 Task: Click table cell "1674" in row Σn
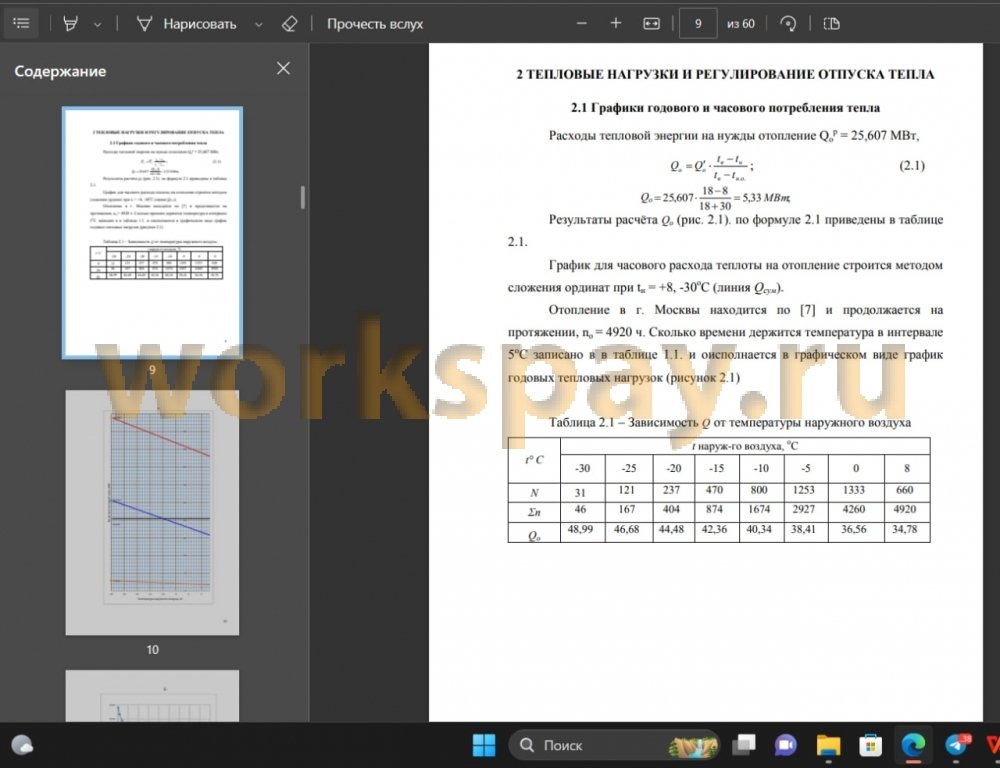pyautogui.click(x=759, y=510)
